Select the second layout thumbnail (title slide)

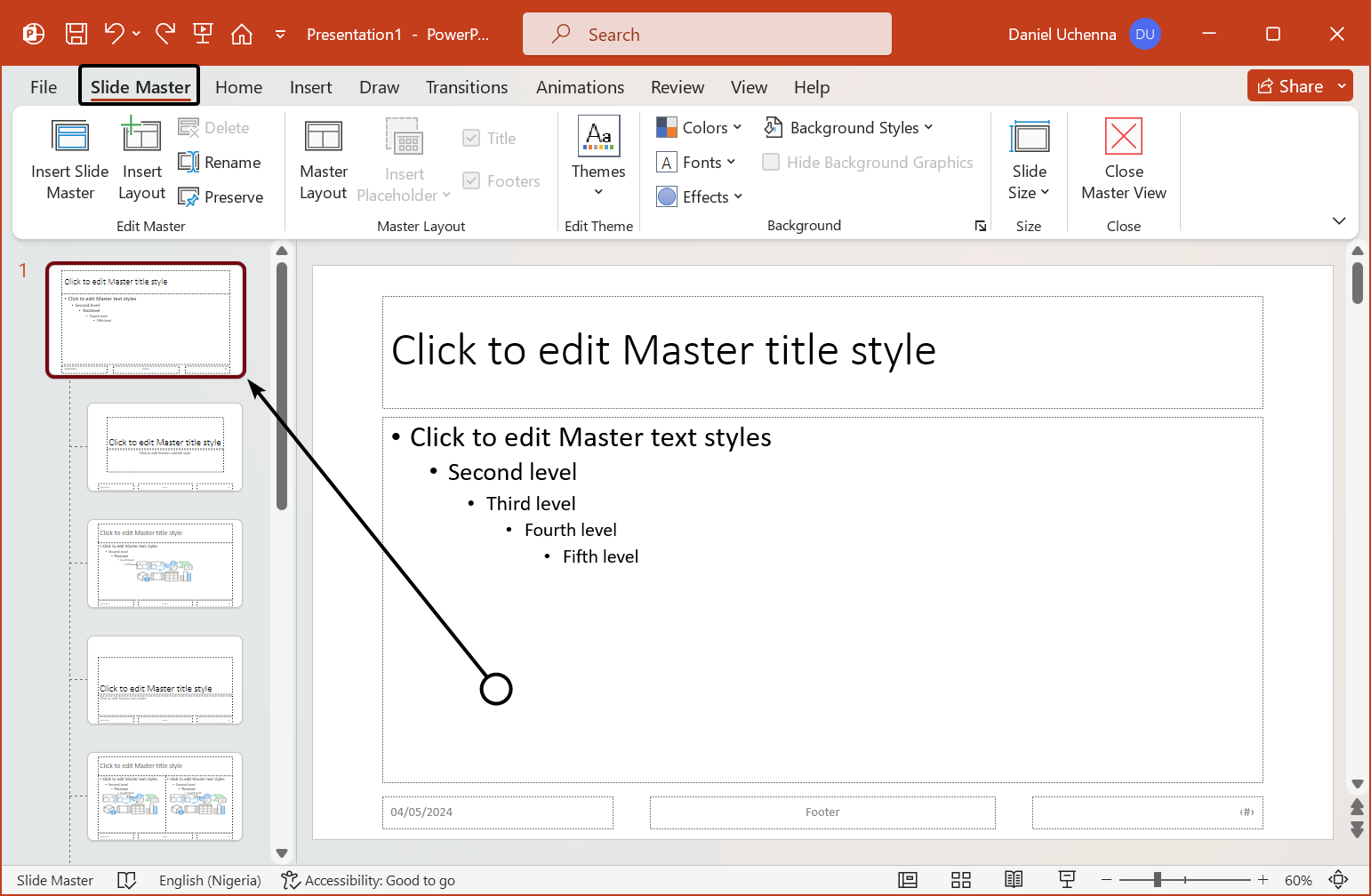coord(165,447)
